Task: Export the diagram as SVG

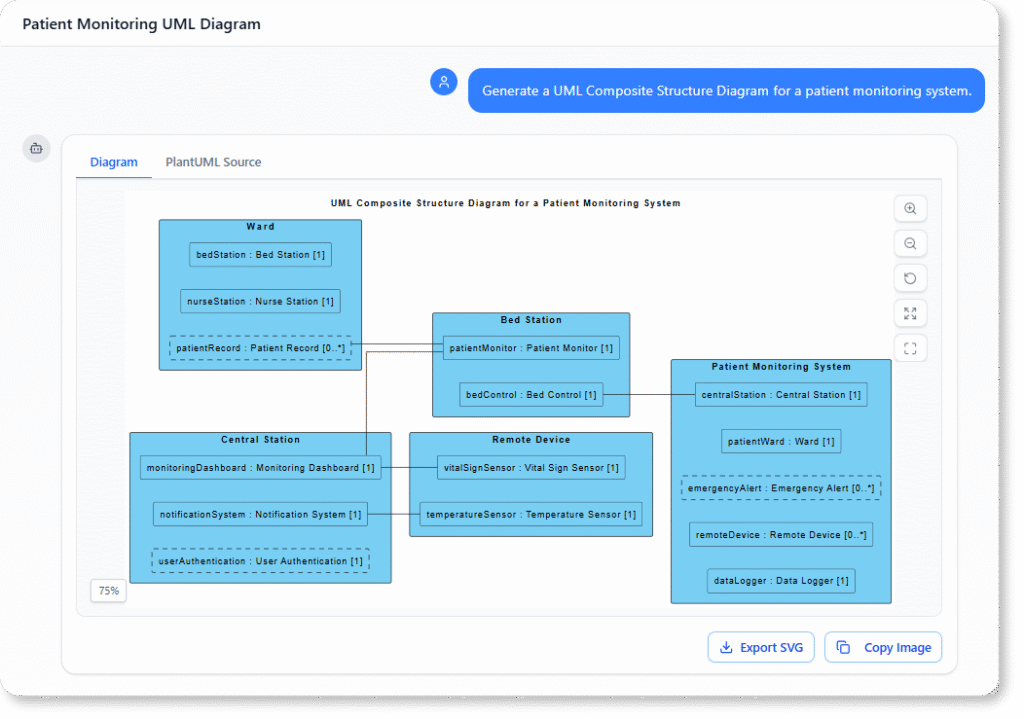Action: click(x=761, y=647)
